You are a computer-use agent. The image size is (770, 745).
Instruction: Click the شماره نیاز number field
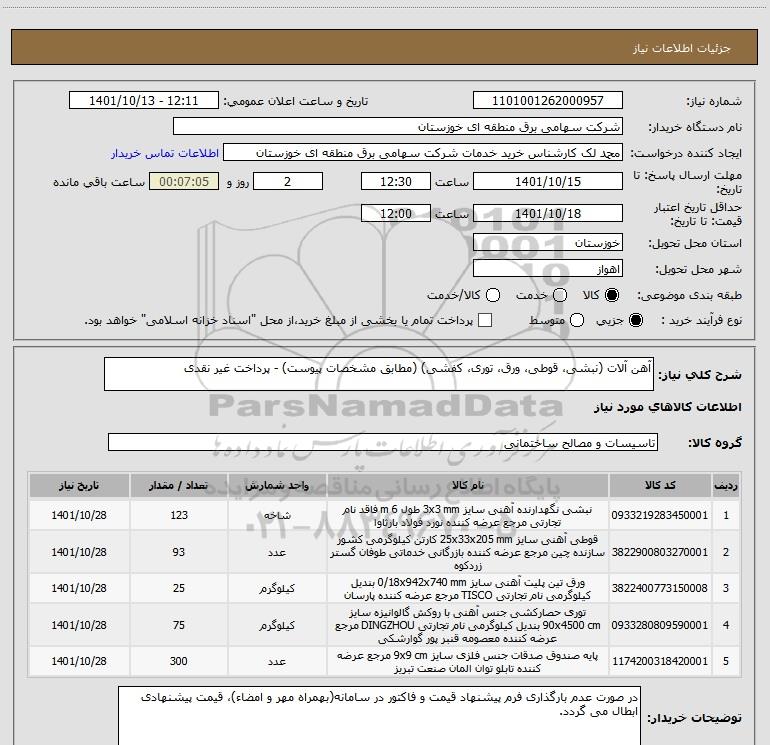(x=548, y=101)
